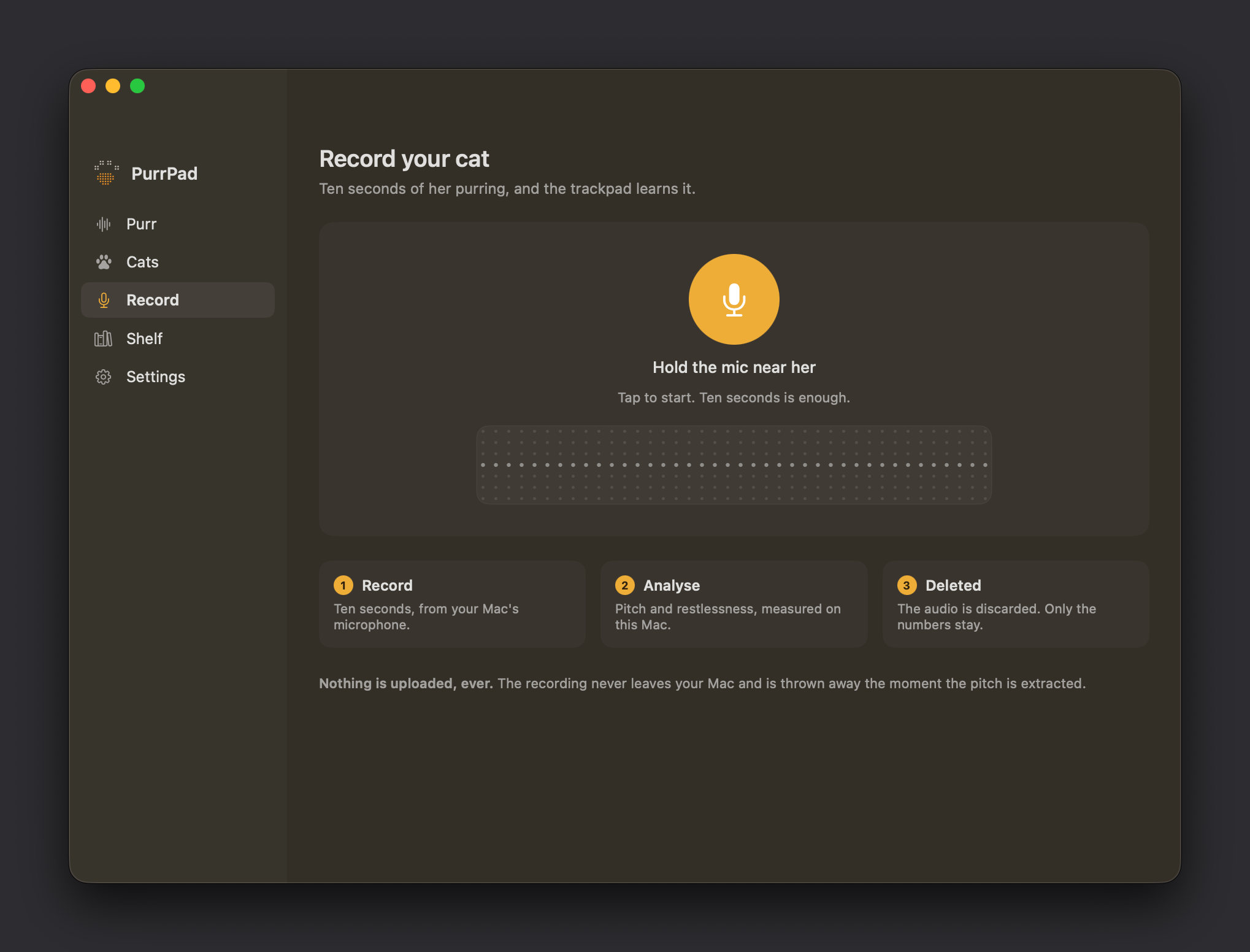Click the green fullscreen window button
The image size is (1250, 952).
(x=137, y=86)
